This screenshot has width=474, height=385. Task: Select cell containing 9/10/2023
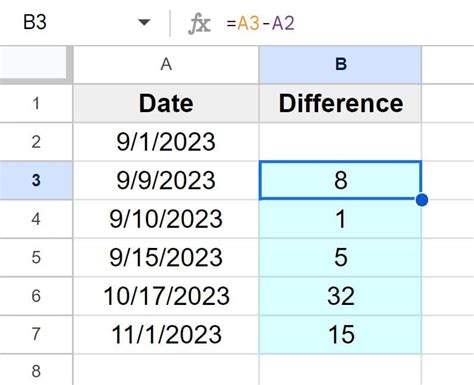pyautogui.click(x=166, y=219)
